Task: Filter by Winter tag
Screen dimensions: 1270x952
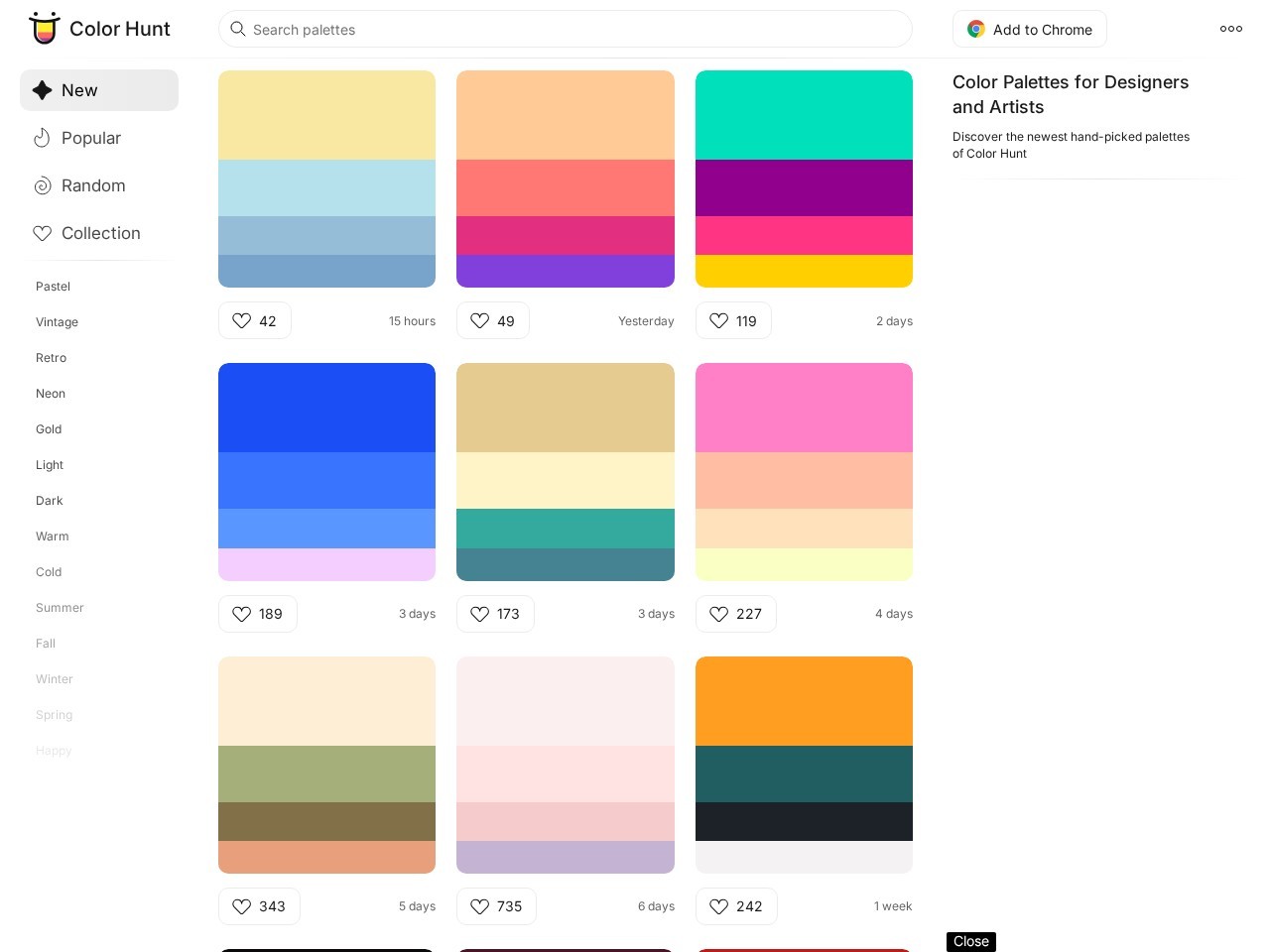Action: pyautogui.click(x=55, y=679)
